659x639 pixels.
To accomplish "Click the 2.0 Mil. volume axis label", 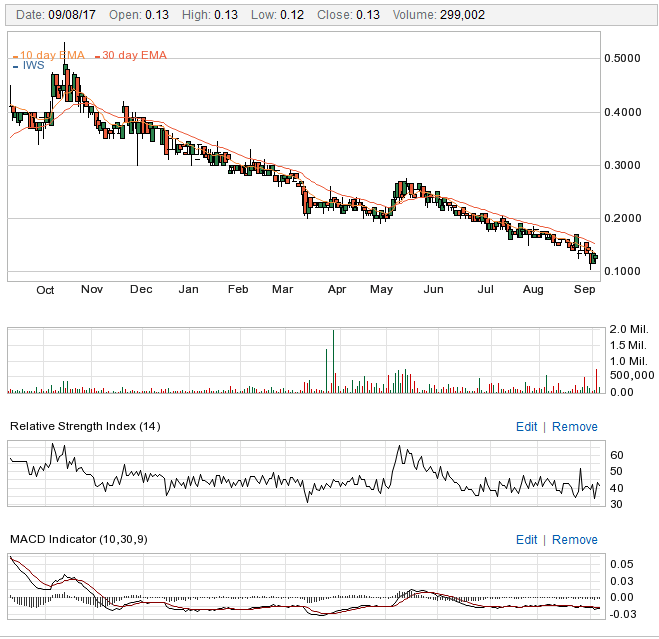I will click(x=629, y=329).
